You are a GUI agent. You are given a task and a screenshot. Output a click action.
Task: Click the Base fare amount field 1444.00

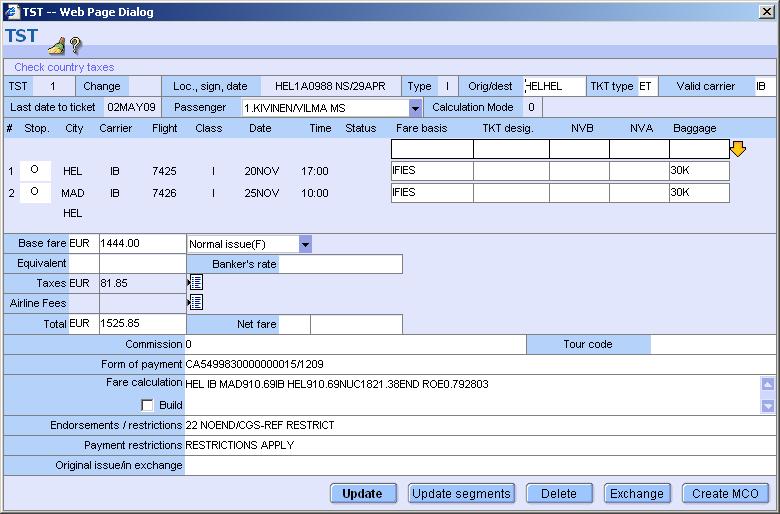(x=142, y=243)
